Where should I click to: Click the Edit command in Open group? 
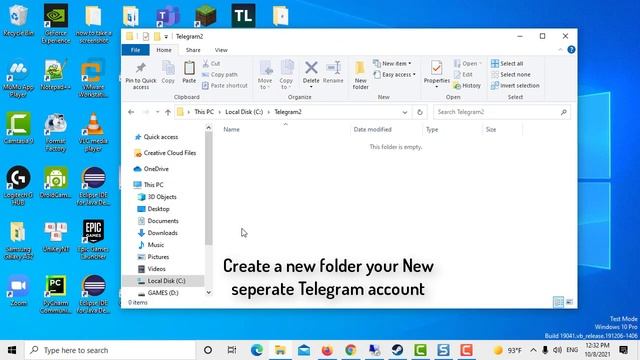tap(463, 75)
